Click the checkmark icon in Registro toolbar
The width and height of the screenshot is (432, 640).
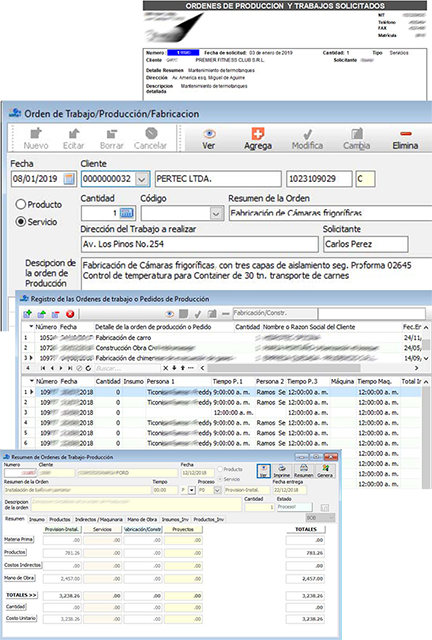coord(198,314)
